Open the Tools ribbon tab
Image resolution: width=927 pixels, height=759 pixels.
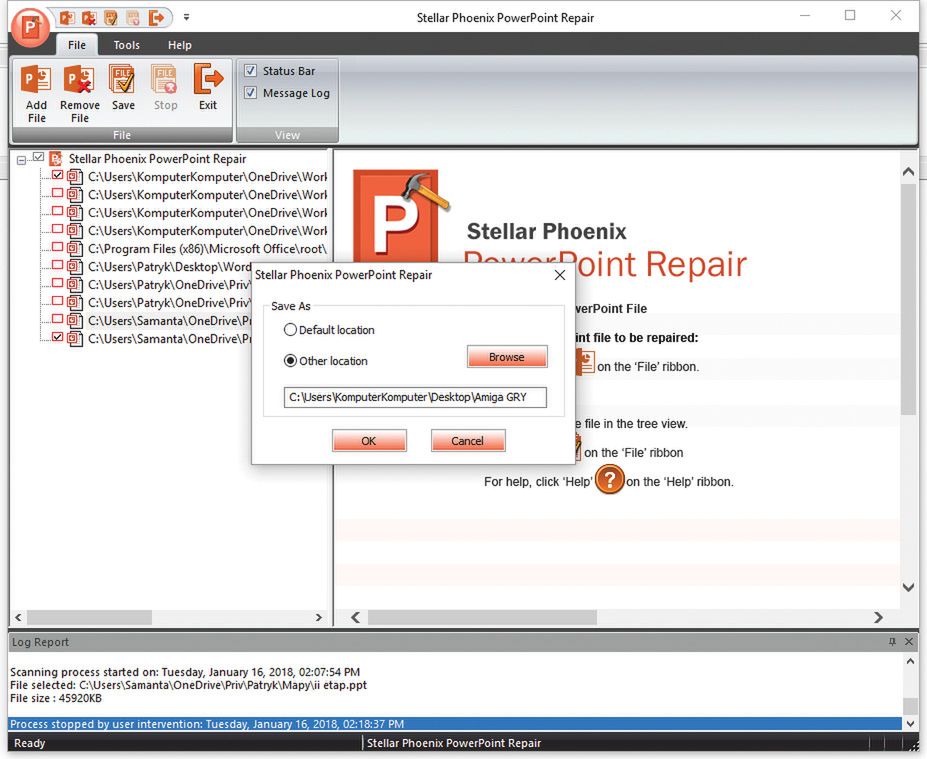[127, 45]
